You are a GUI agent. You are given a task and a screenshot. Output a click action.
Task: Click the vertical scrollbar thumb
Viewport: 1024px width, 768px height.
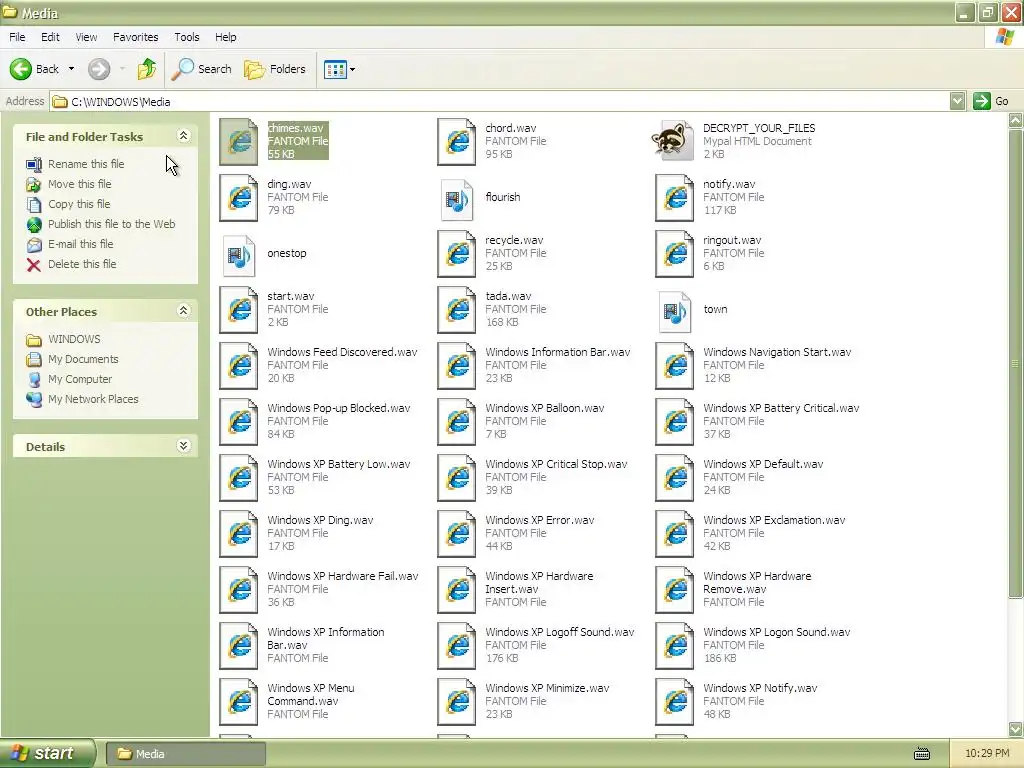[x=1016, y=362]
